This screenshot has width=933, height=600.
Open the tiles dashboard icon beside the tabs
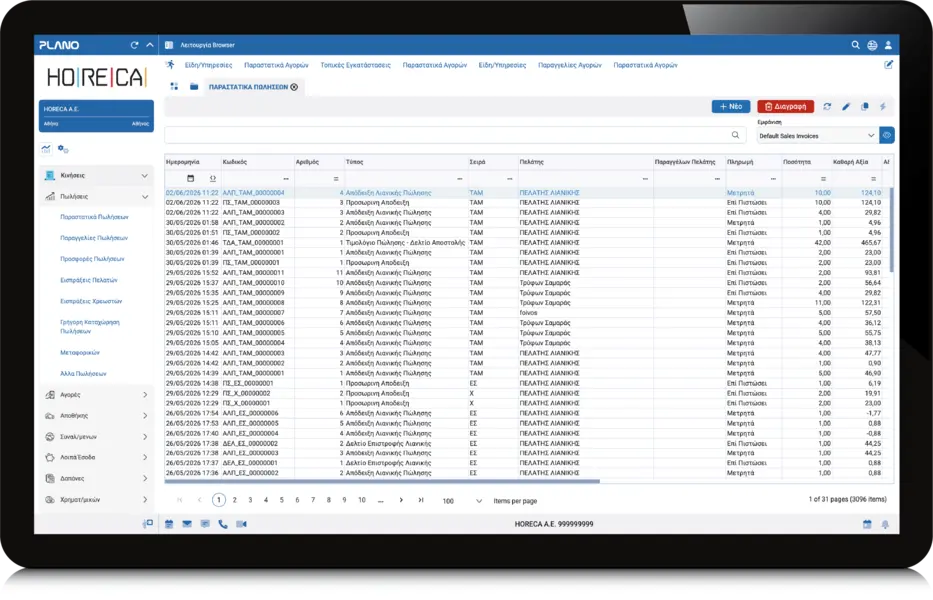coord(174,87)
